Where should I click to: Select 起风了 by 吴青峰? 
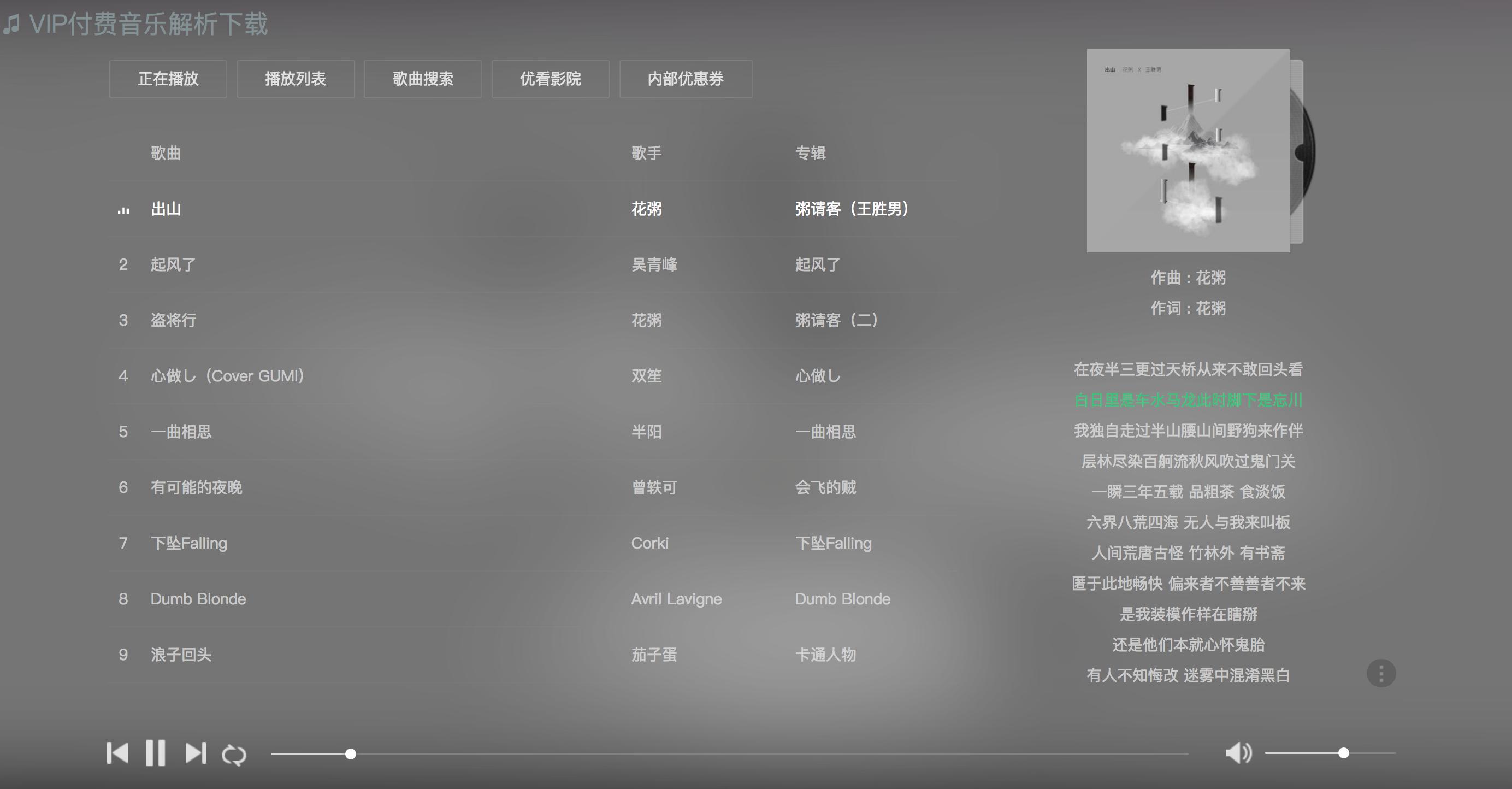coord(173,265)
